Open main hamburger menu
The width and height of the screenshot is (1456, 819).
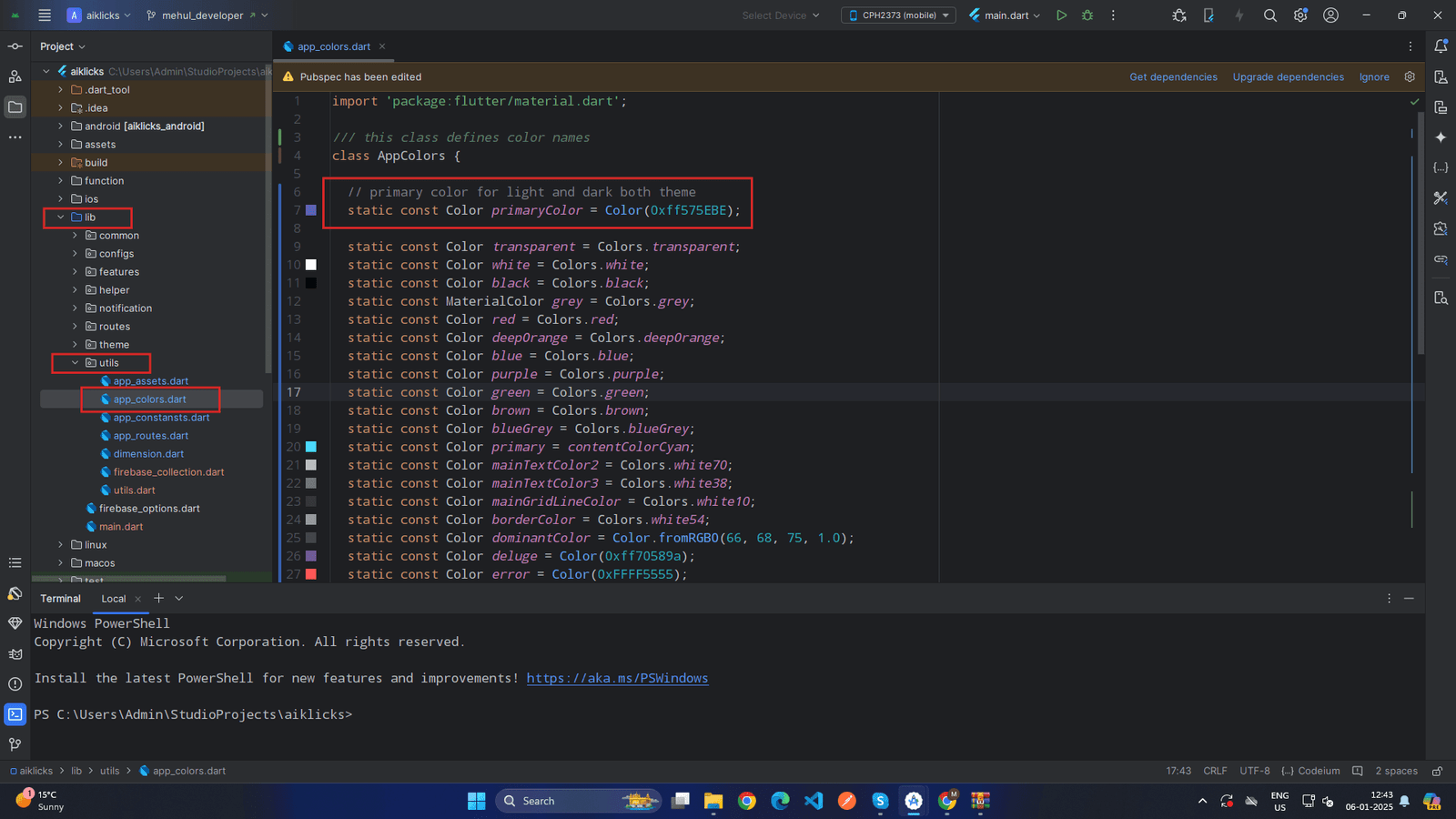pyautogui.click(x=45, y=15)
